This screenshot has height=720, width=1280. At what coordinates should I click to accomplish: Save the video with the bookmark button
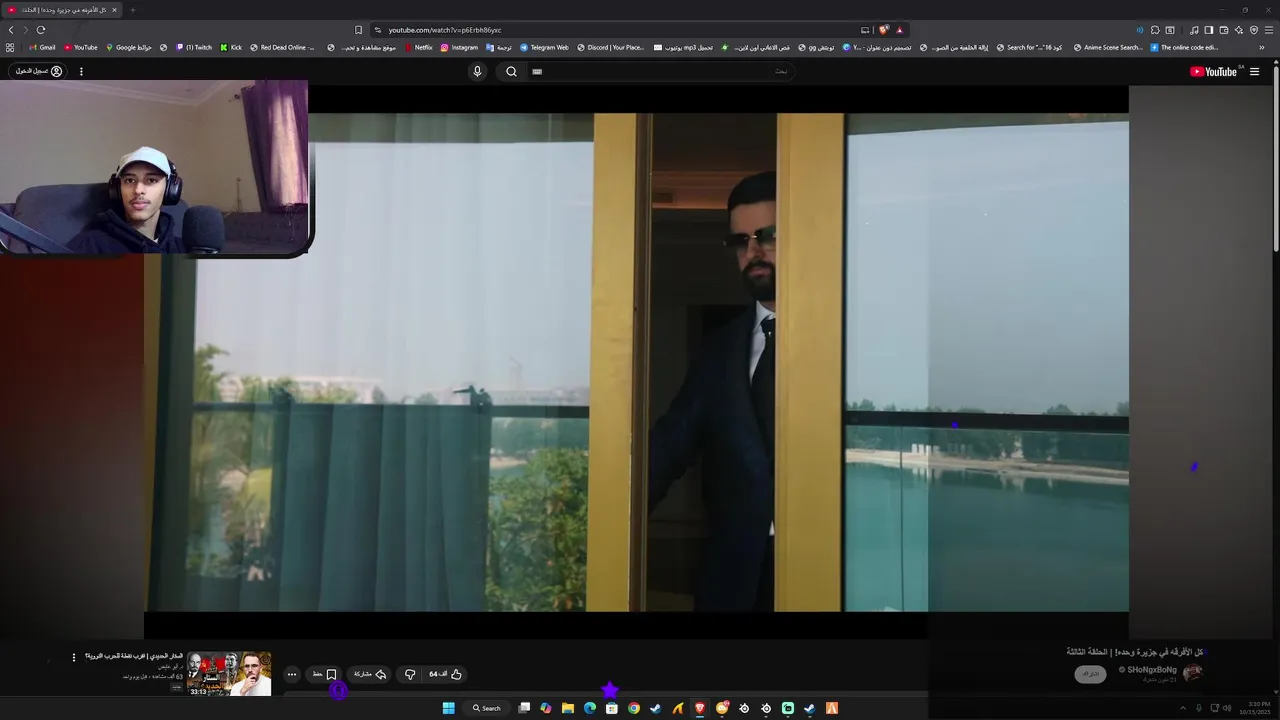(x=324, y=674)
